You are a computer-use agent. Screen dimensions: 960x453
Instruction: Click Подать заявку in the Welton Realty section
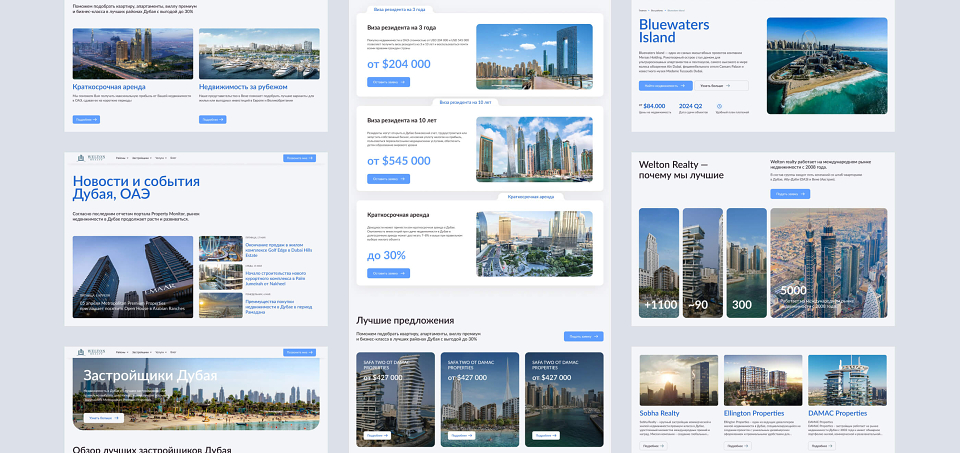[x=790, y=194]
